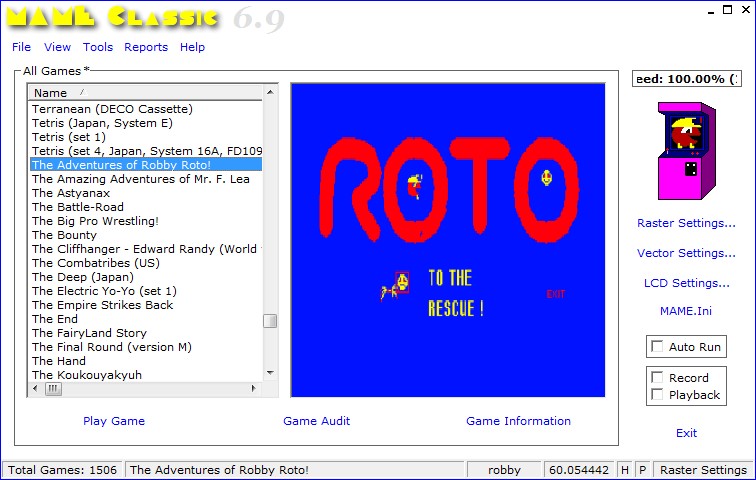Check the Record option

pyautogui.click(x=657, y=378)
